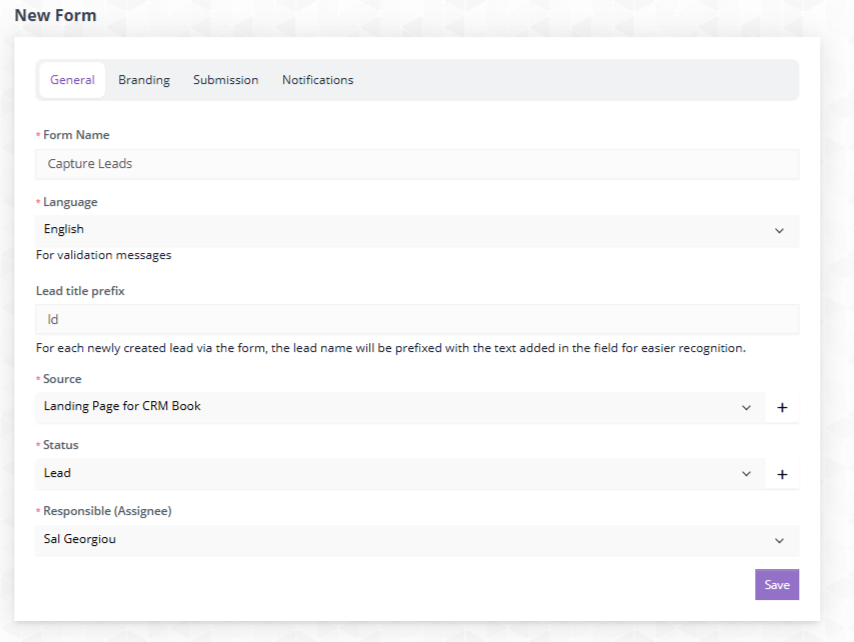Click the plus icon next to Status
Screen dimensions: 854x642
[782, 474]
